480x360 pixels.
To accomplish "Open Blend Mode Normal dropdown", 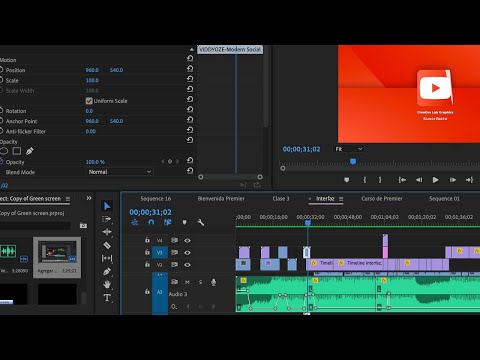I will click(x=120, y=172).
